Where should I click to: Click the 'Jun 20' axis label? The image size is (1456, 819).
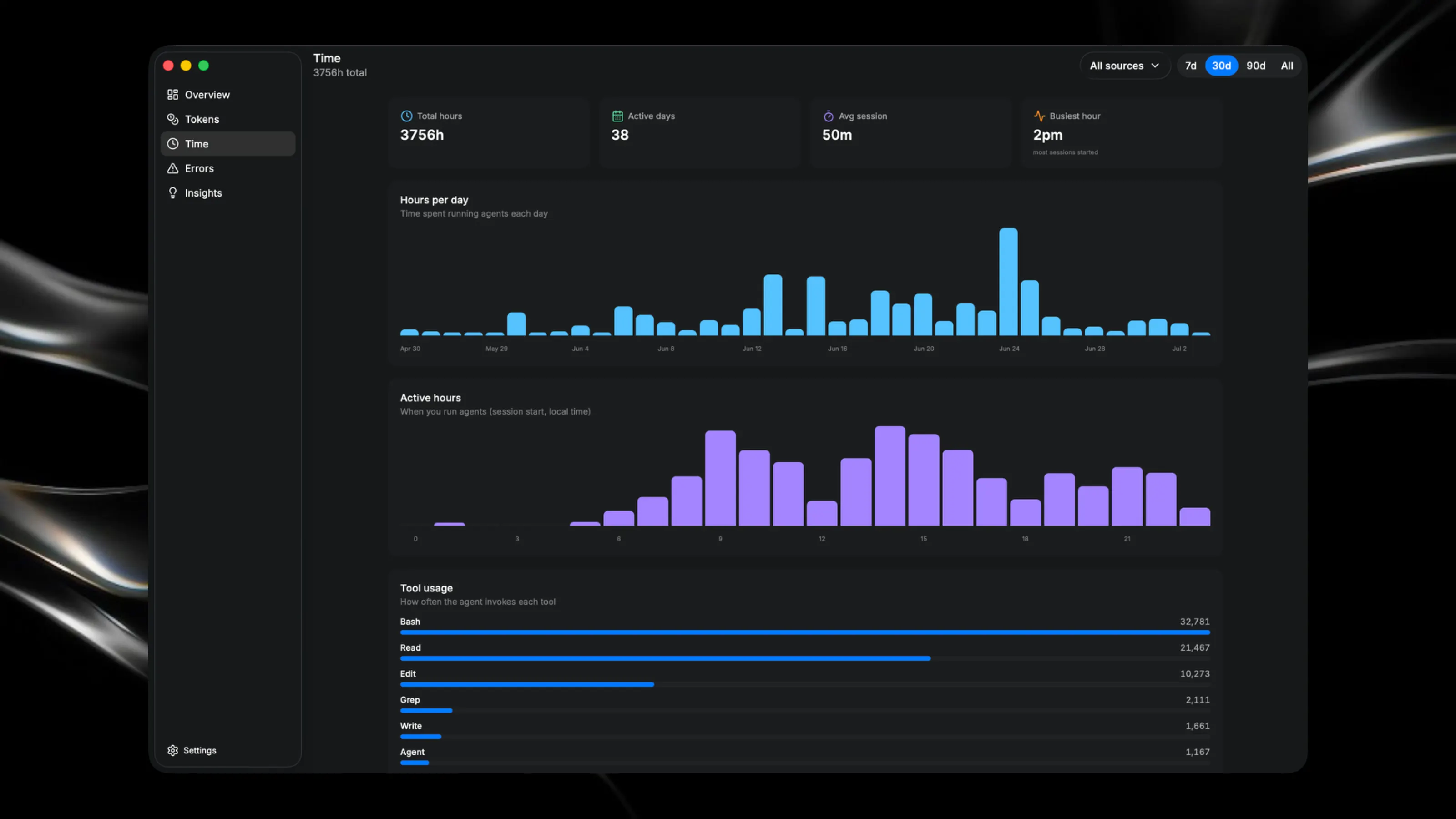pos(924,348)
